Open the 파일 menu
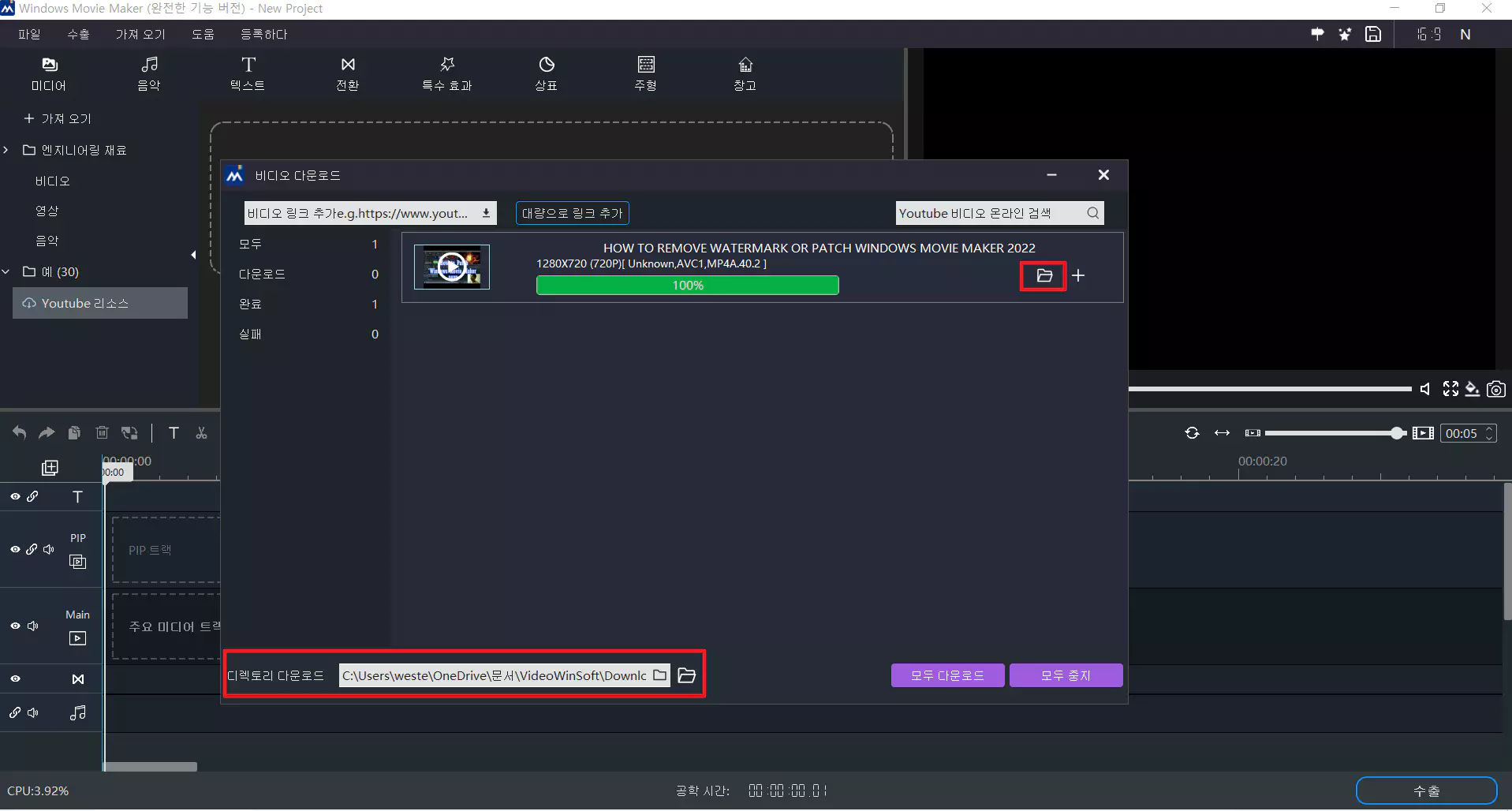Screen dimensions: 1512x811 [29, 34]
